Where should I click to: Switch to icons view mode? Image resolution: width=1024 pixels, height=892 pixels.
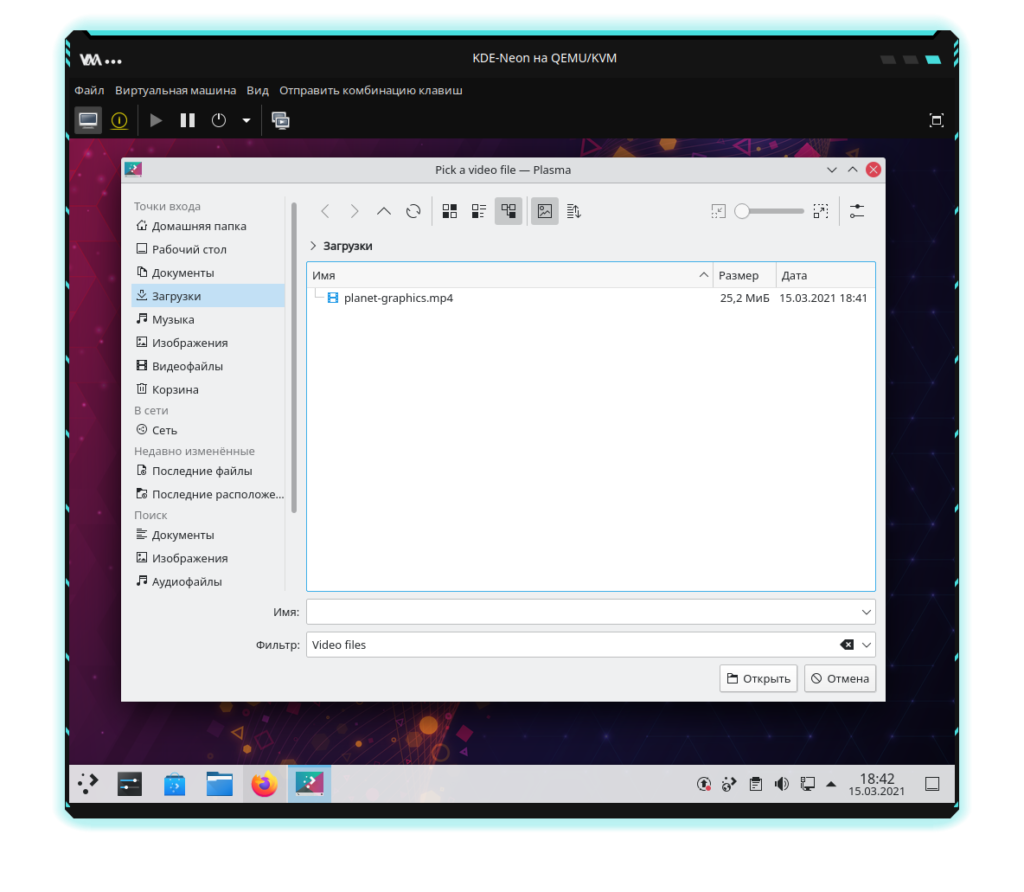coord(450,211)
